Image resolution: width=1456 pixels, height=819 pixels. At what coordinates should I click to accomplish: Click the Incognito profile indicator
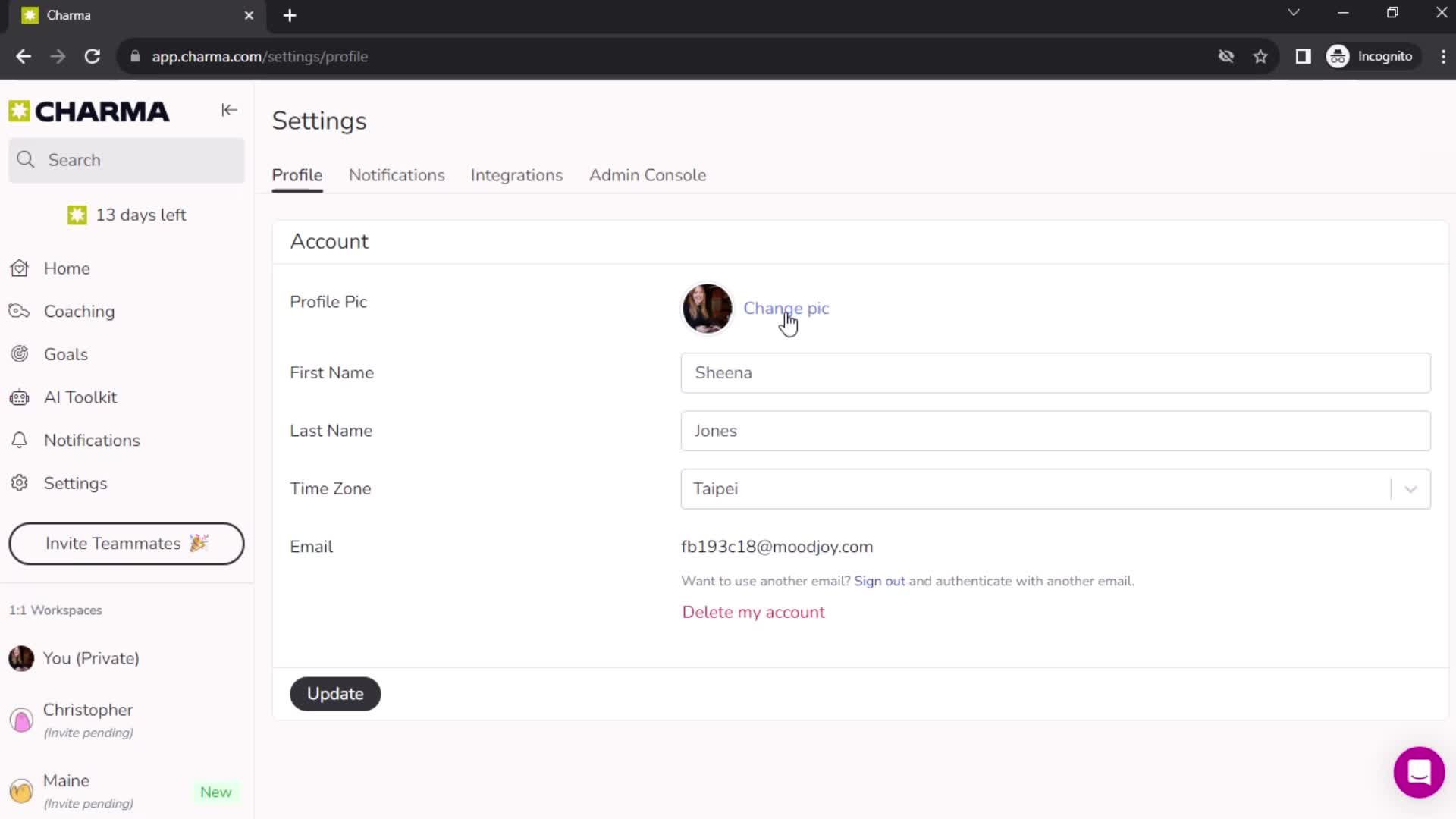pos(1372,56)
